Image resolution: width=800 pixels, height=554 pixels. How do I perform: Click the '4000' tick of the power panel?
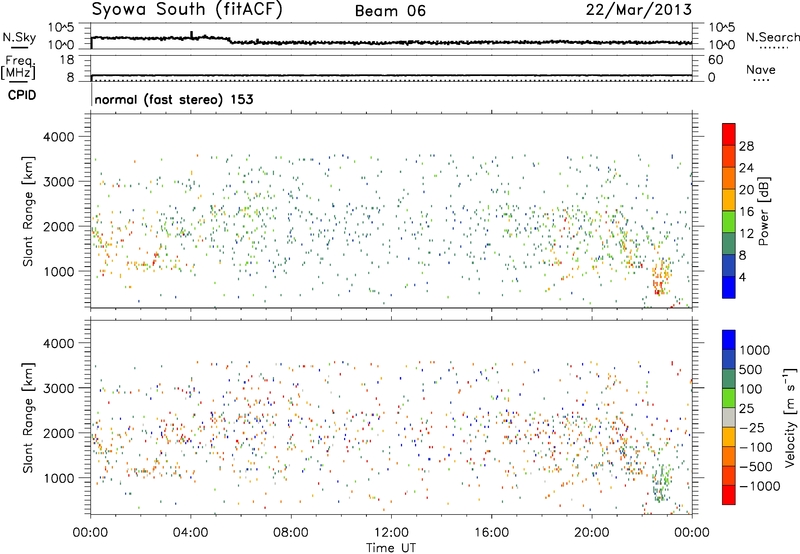coord(58,137)
